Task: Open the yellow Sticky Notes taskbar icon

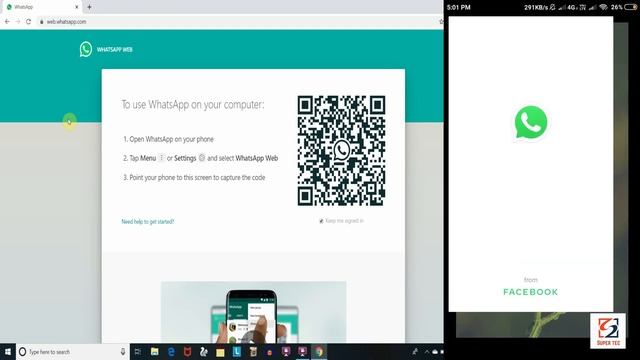Action: (220, 352)
